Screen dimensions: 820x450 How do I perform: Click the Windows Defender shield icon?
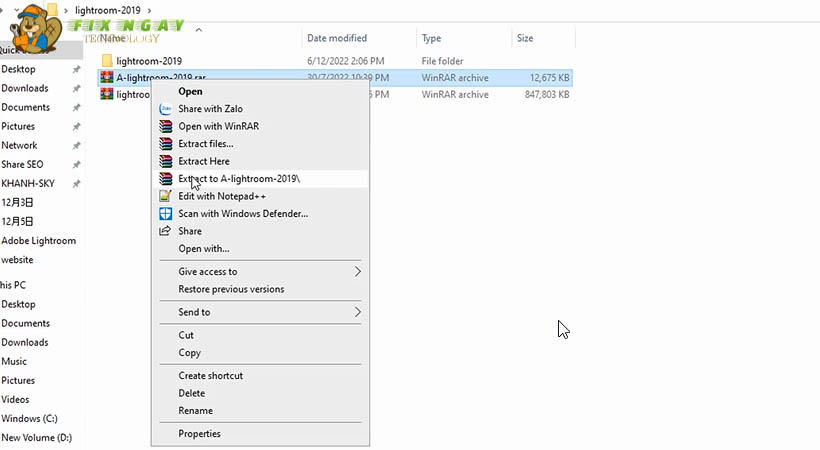click(x=166, y=214)
